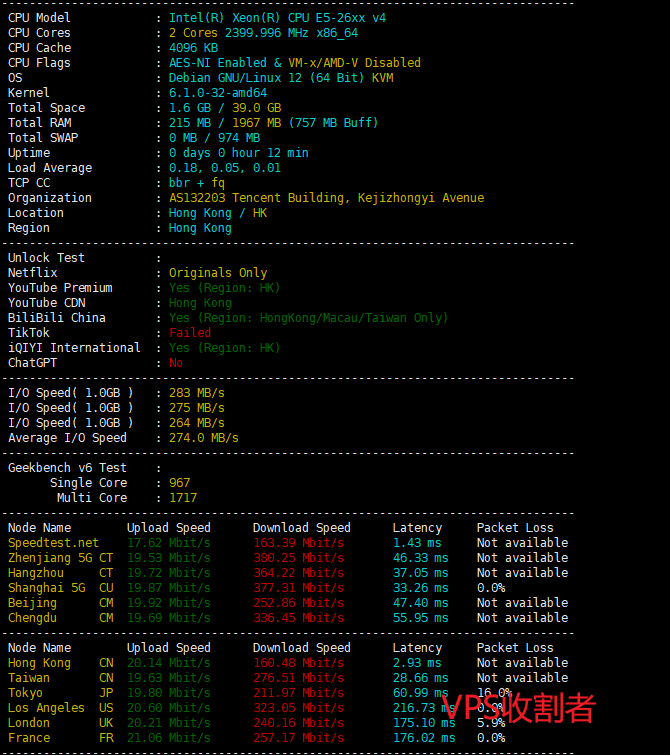Screen dimensions: 670x755
Task: Click the Los Angeles node name
Action: 46,708
